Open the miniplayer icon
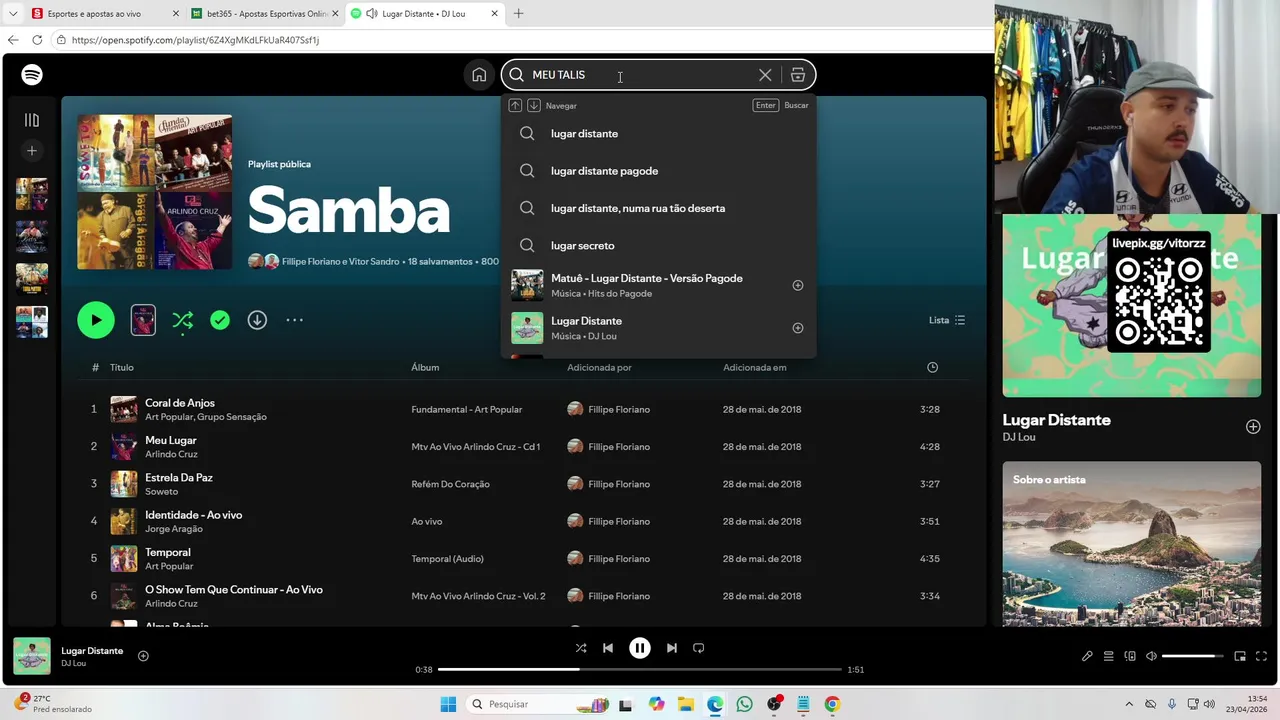1280x720 pixels. pos(1240,656)
